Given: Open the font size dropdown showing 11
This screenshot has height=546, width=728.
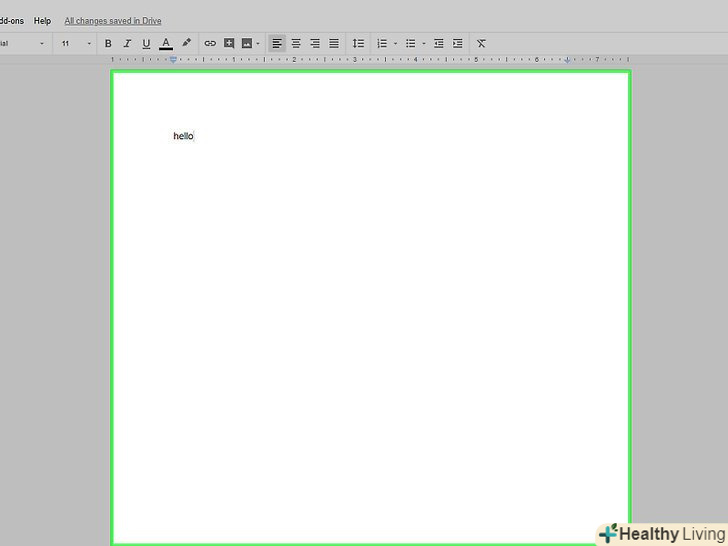Looking at the screenshot, I should pyautogui.click(x=76, y=44).
